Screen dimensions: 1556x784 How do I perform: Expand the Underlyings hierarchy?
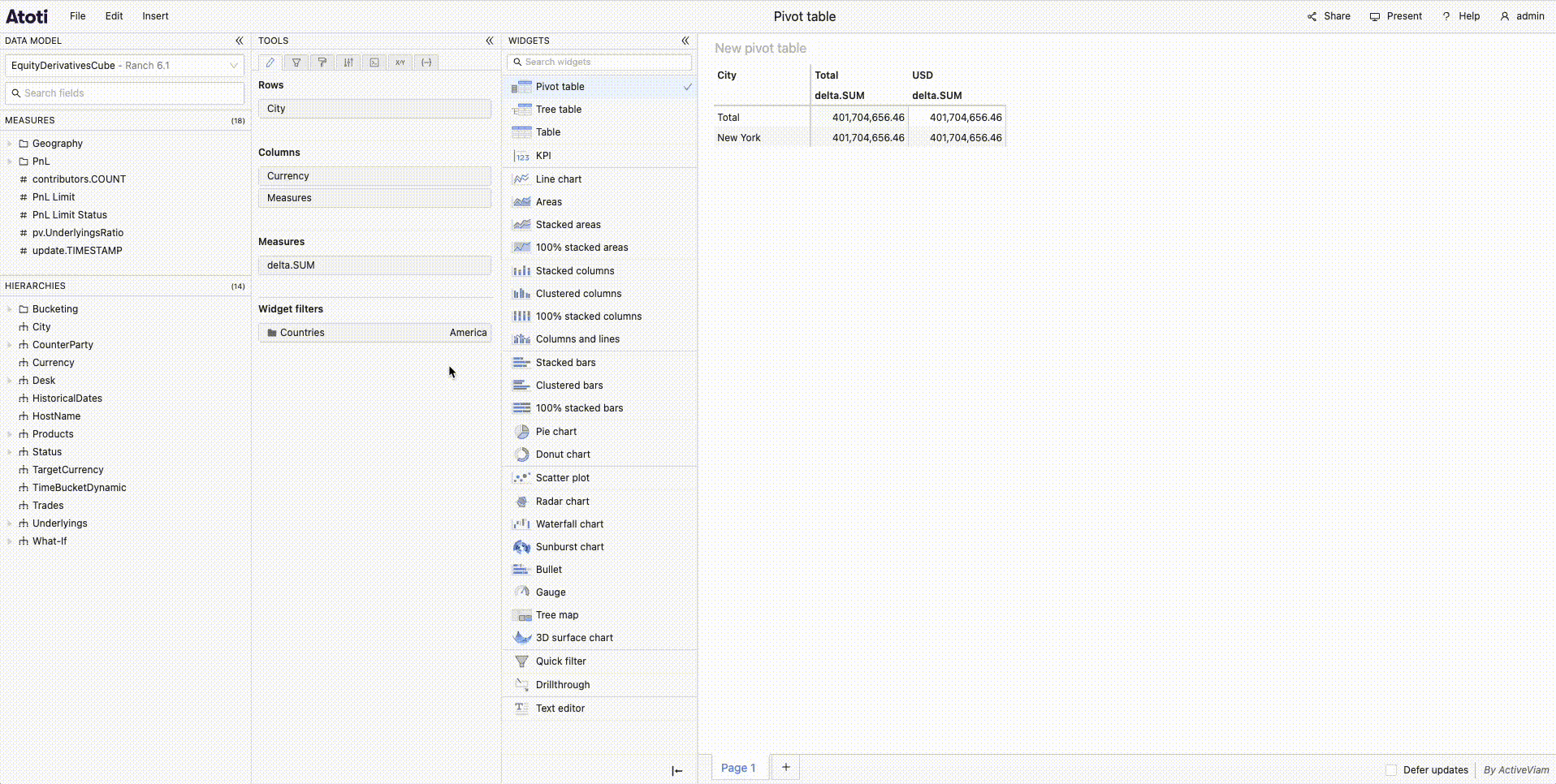pyautogui.click(x=9, y=523)
